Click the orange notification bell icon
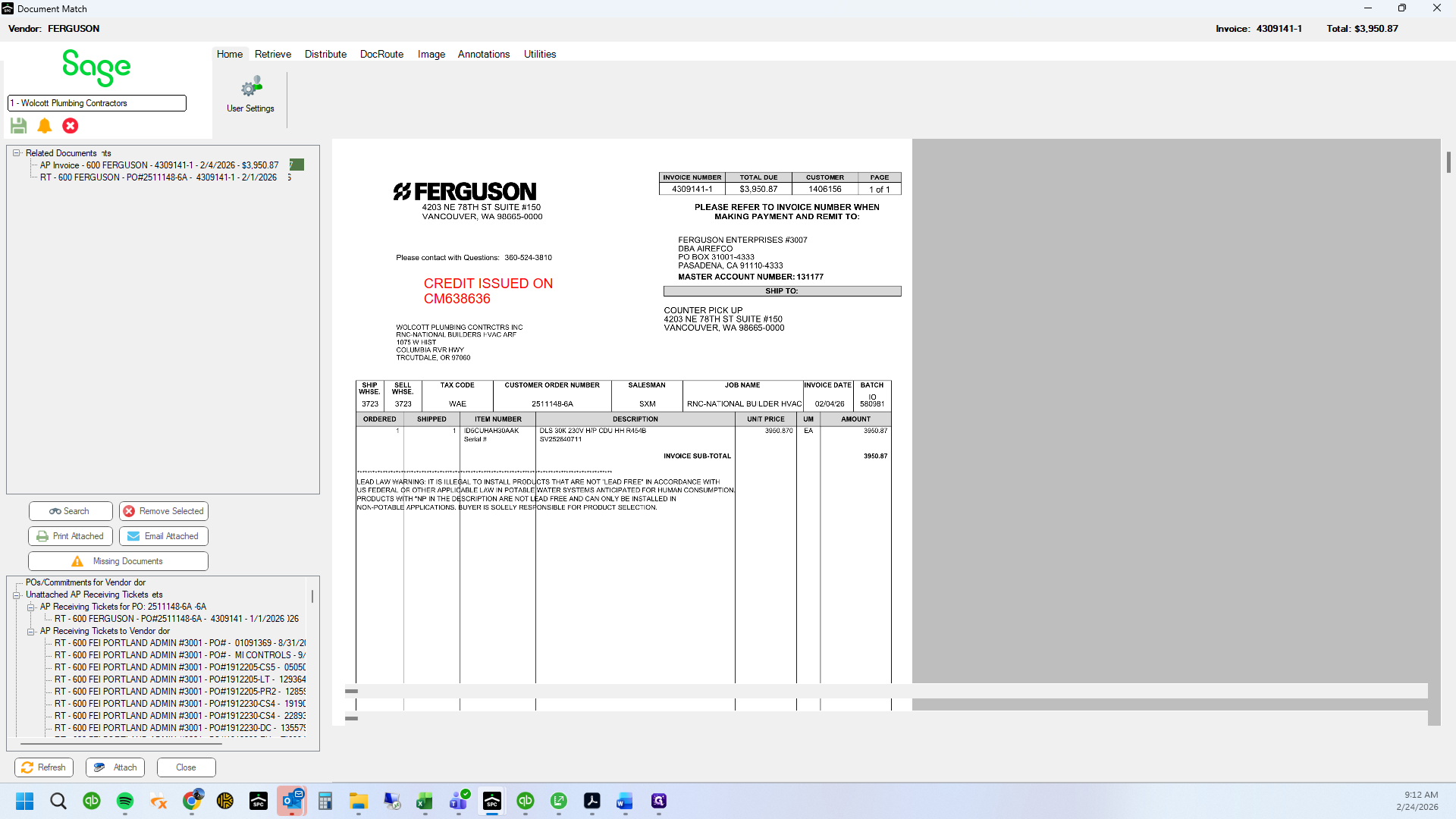The image size is (1456, 819). pos(45,126)
